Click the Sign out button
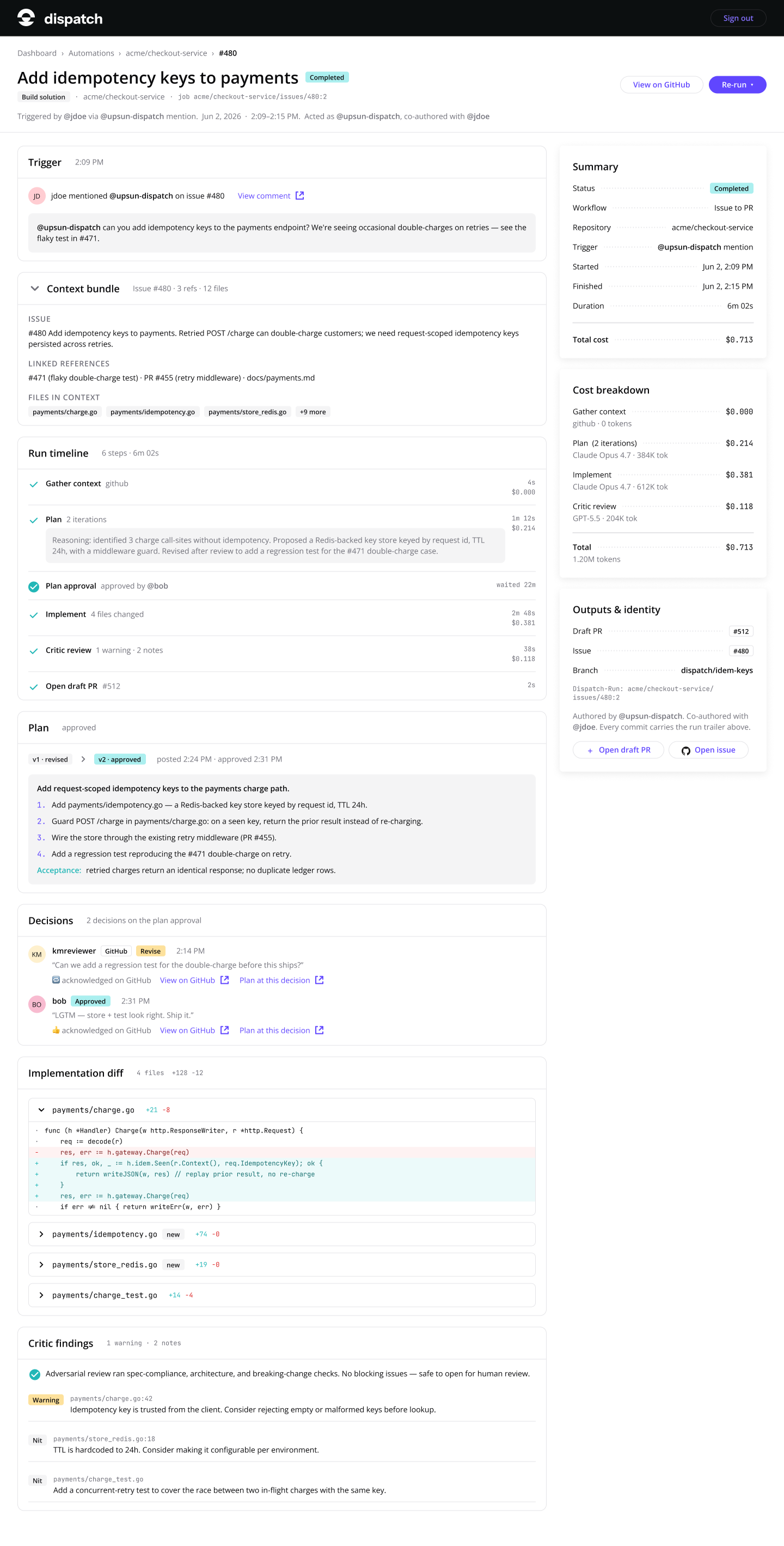Viewport: 784px width, 1546px height. point(738,18)
